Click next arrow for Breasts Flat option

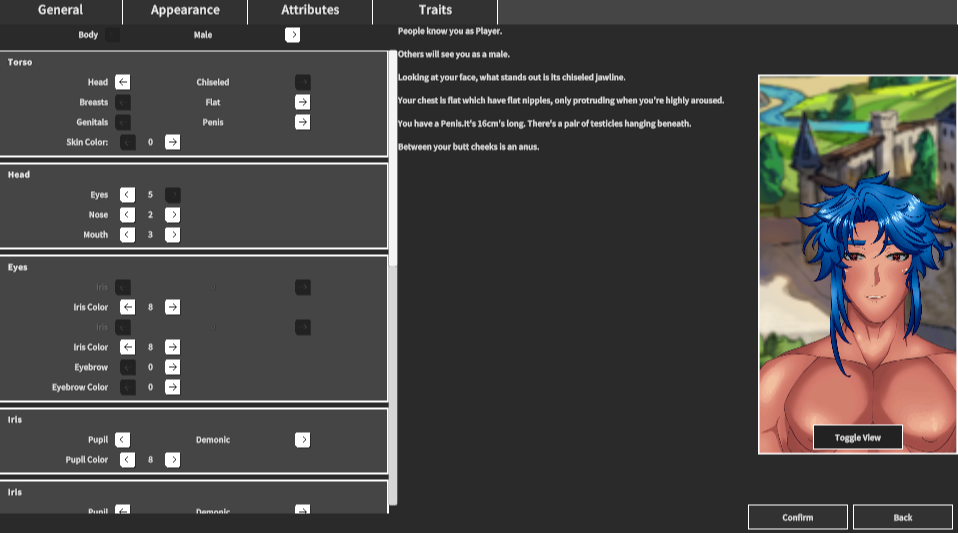coord(302,102)
